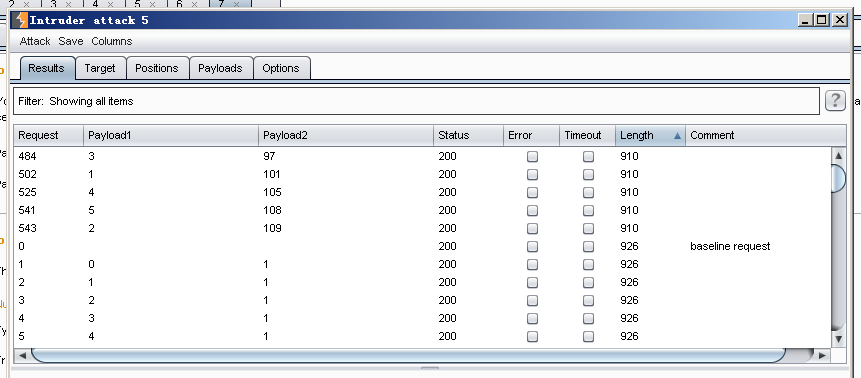The image size is (861, 378).
Task: Minimize the Intruder attack 5 window
Action: (806, 20)
